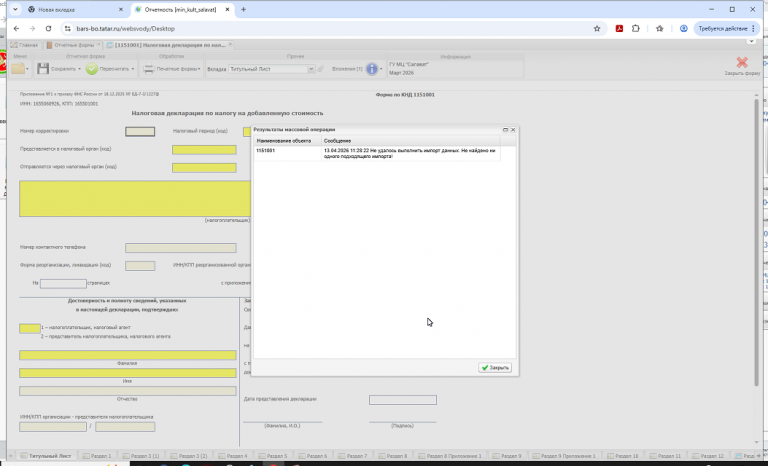Select the Титульный Лист sheet tab
Screen dimensions: 768x466
tap(46, 456)
